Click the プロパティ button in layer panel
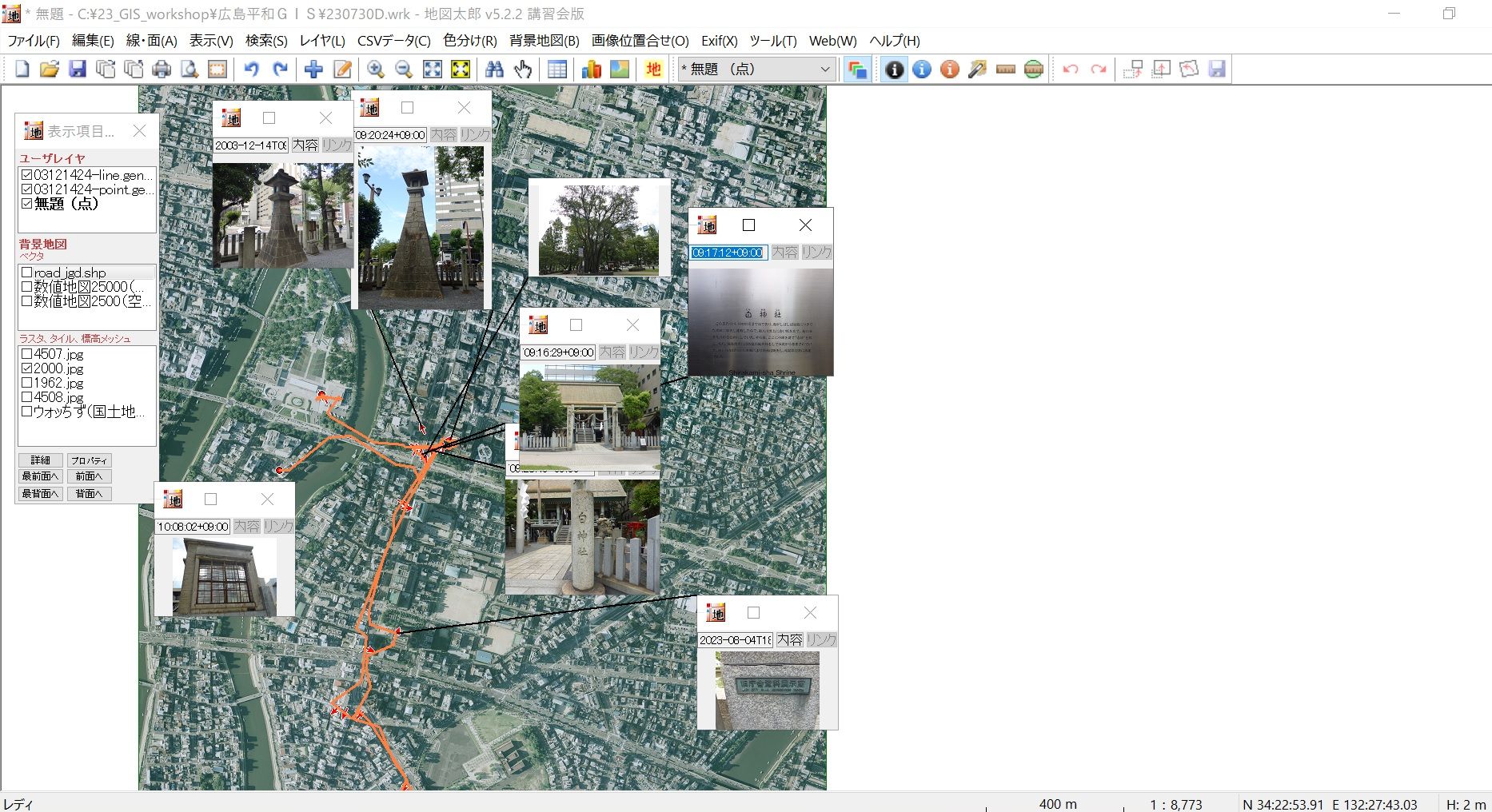Viewport: 1492px width, 812px height. 89,460
